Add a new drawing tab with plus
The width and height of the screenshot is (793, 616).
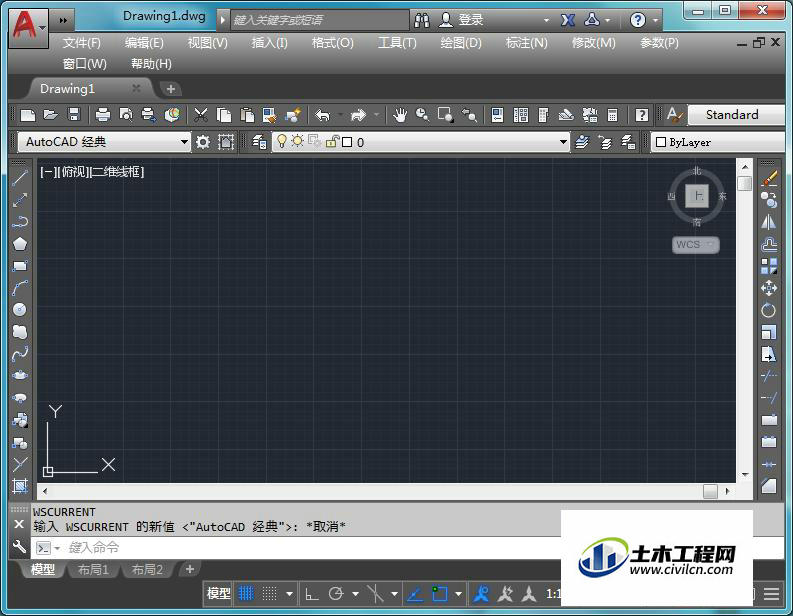(x=171, y=89)
